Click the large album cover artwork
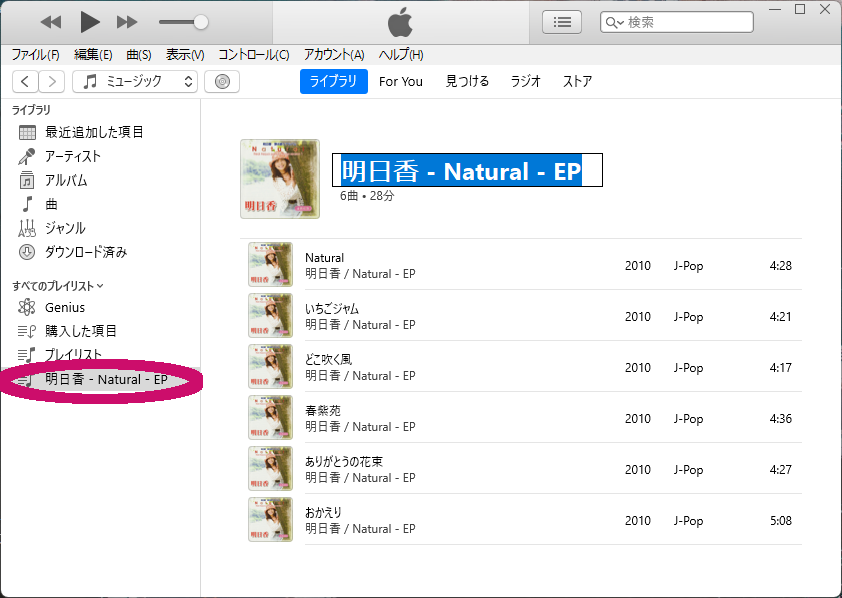The width and height of the screenshot is (842, 598). click(280, 179)
